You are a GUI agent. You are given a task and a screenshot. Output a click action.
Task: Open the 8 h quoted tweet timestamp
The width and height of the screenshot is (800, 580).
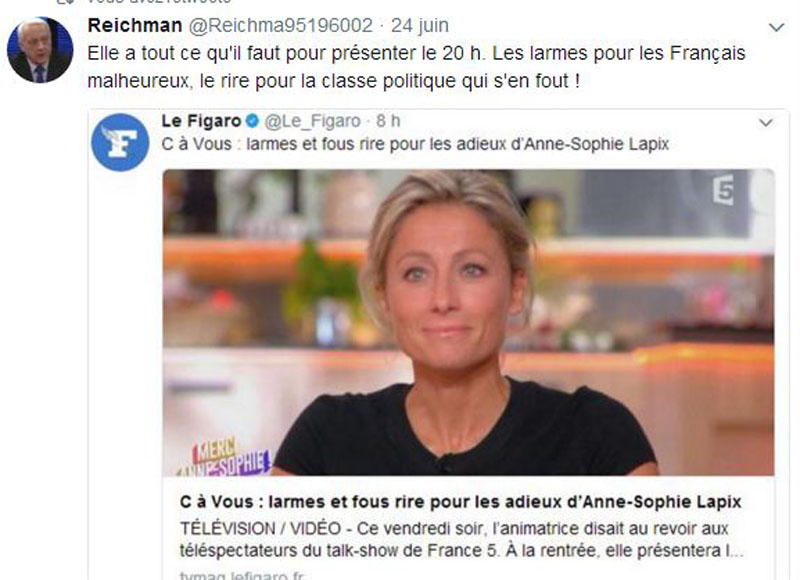point(388,121)
